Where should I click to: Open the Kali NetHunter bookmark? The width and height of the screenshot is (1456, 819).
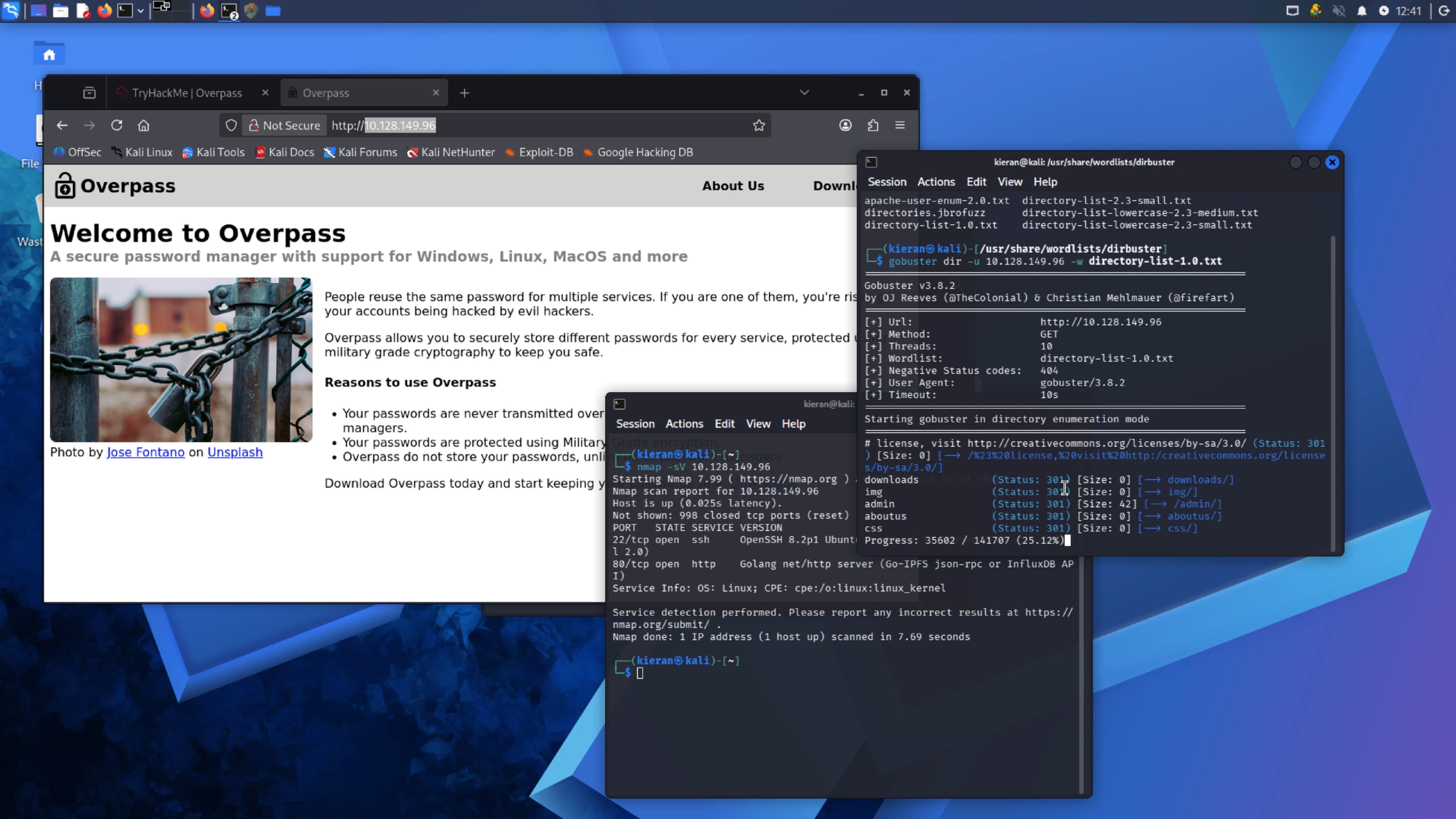click(x=450, y=152)
